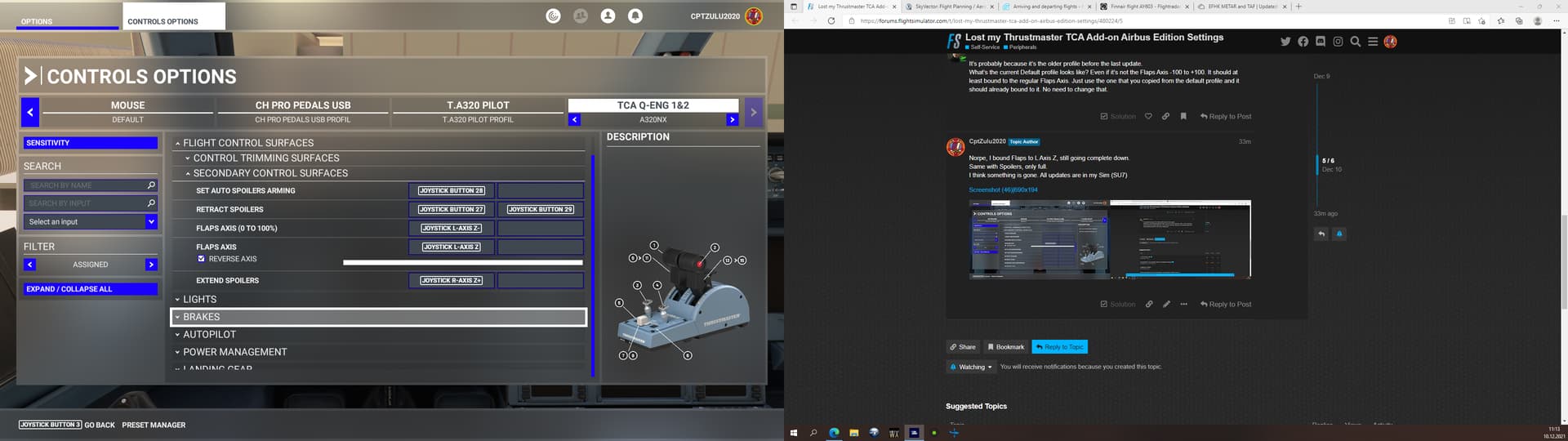Click the Flaps Axis sensitivity bar
This screenshot has width=1568, height=441.
click(463, 262)
